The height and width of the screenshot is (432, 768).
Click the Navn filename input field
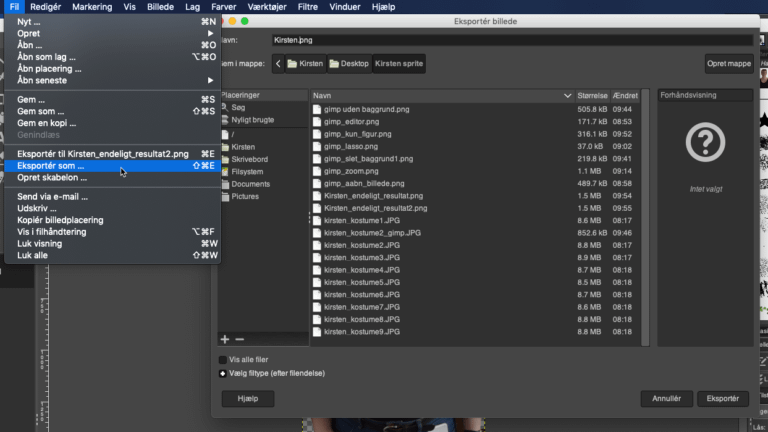510,40
